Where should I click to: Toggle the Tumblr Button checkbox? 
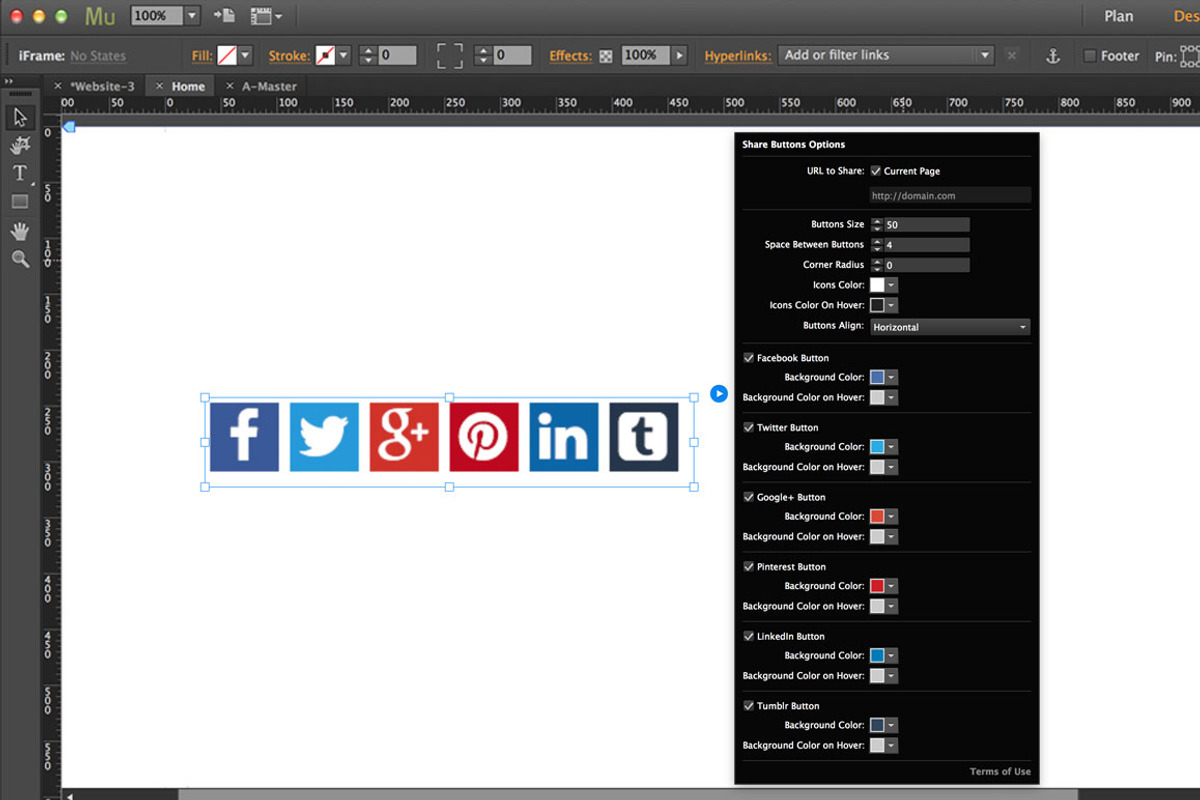tap(749, 705)
